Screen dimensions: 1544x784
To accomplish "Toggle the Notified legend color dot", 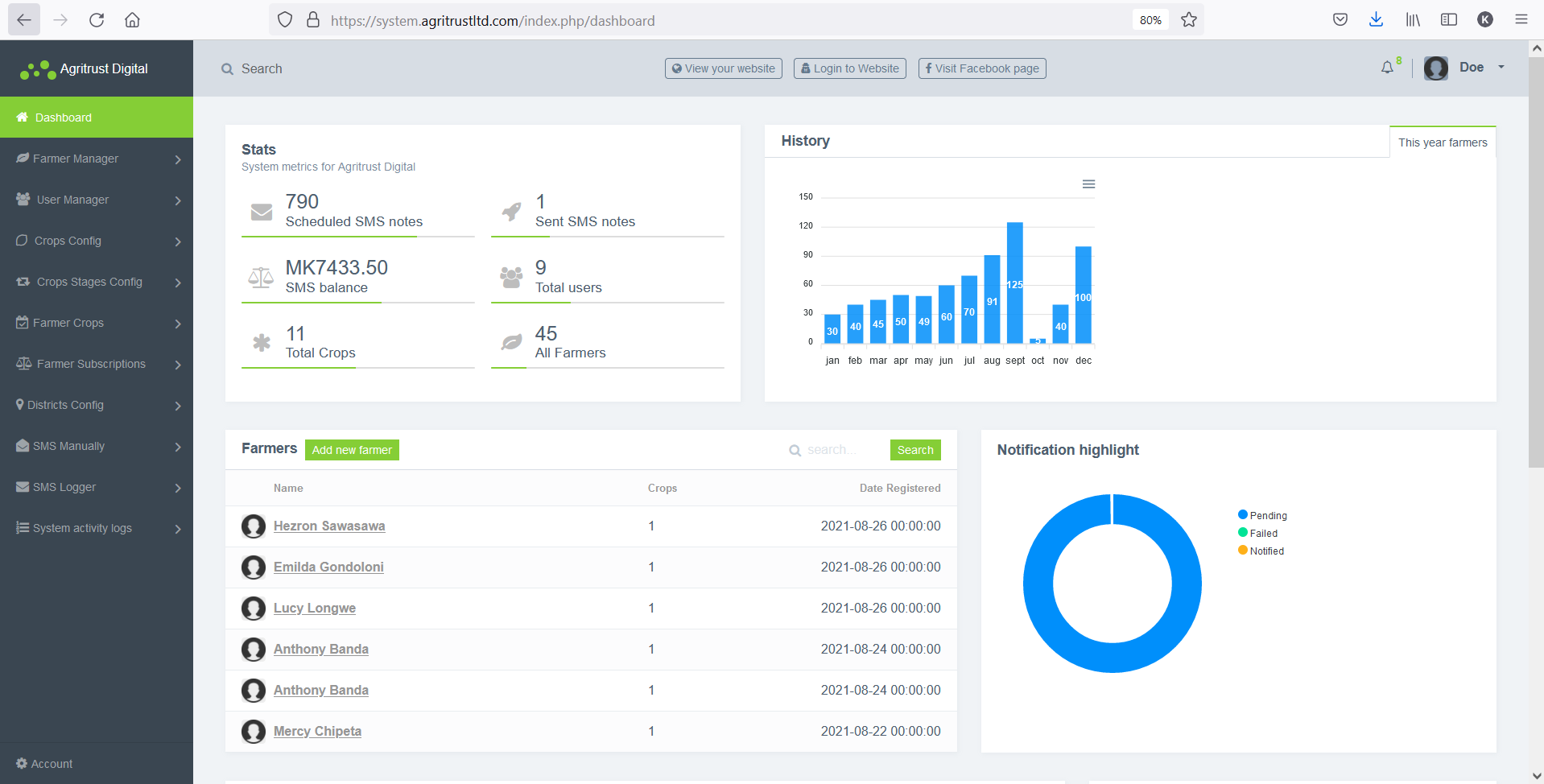I will point(1243,551).
